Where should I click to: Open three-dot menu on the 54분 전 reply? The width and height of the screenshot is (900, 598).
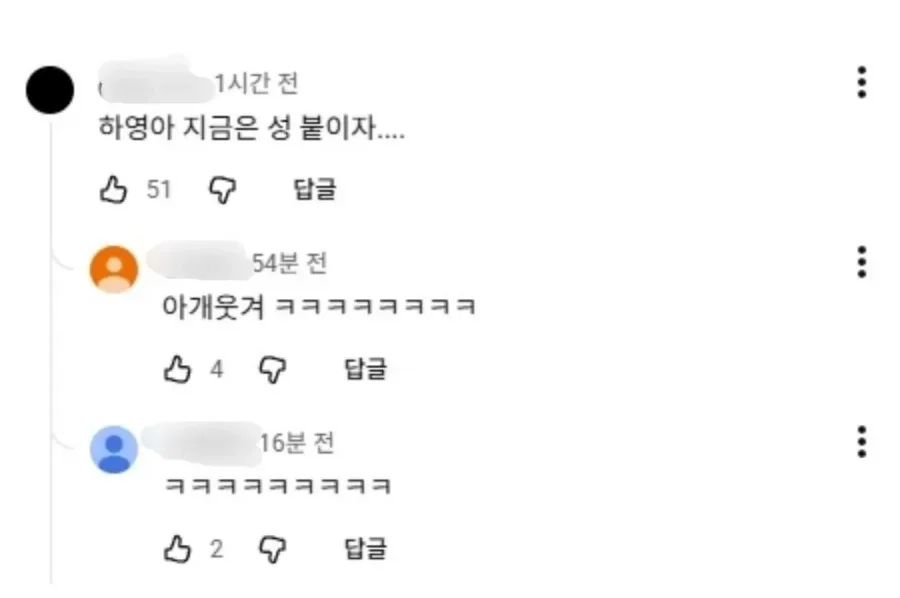861,262
